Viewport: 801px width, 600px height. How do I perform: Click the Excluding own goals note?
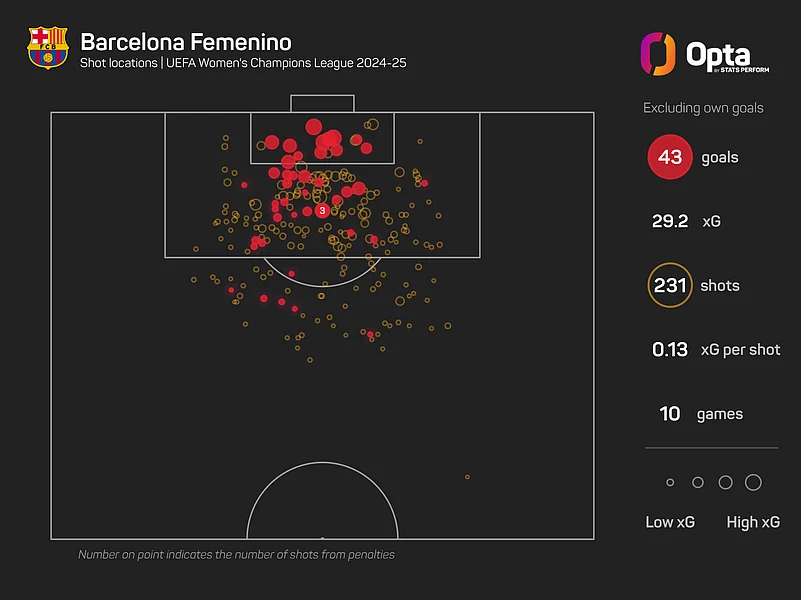[703, 108]
